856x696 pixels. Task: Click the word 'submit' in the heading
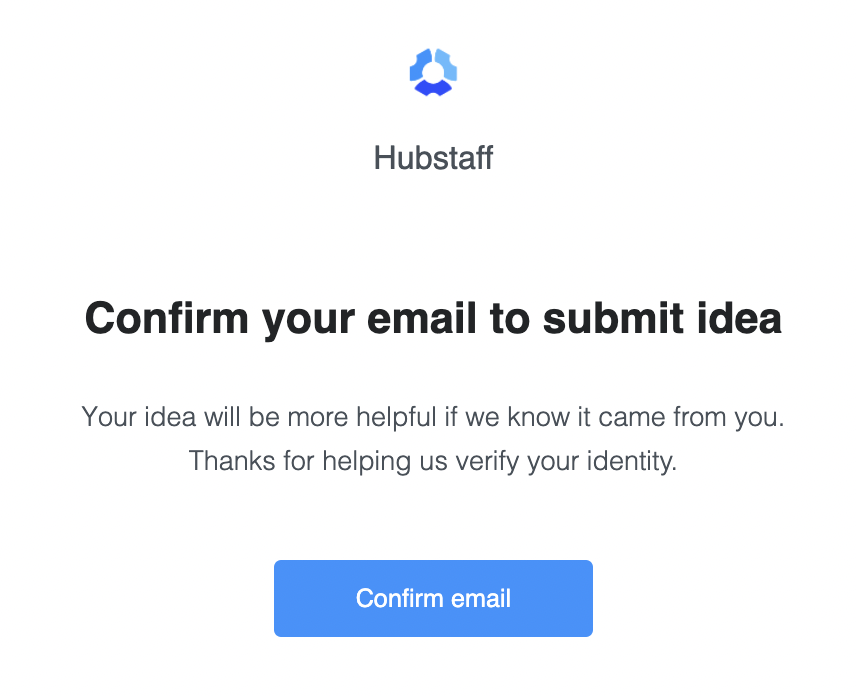(x=613, y=318)
